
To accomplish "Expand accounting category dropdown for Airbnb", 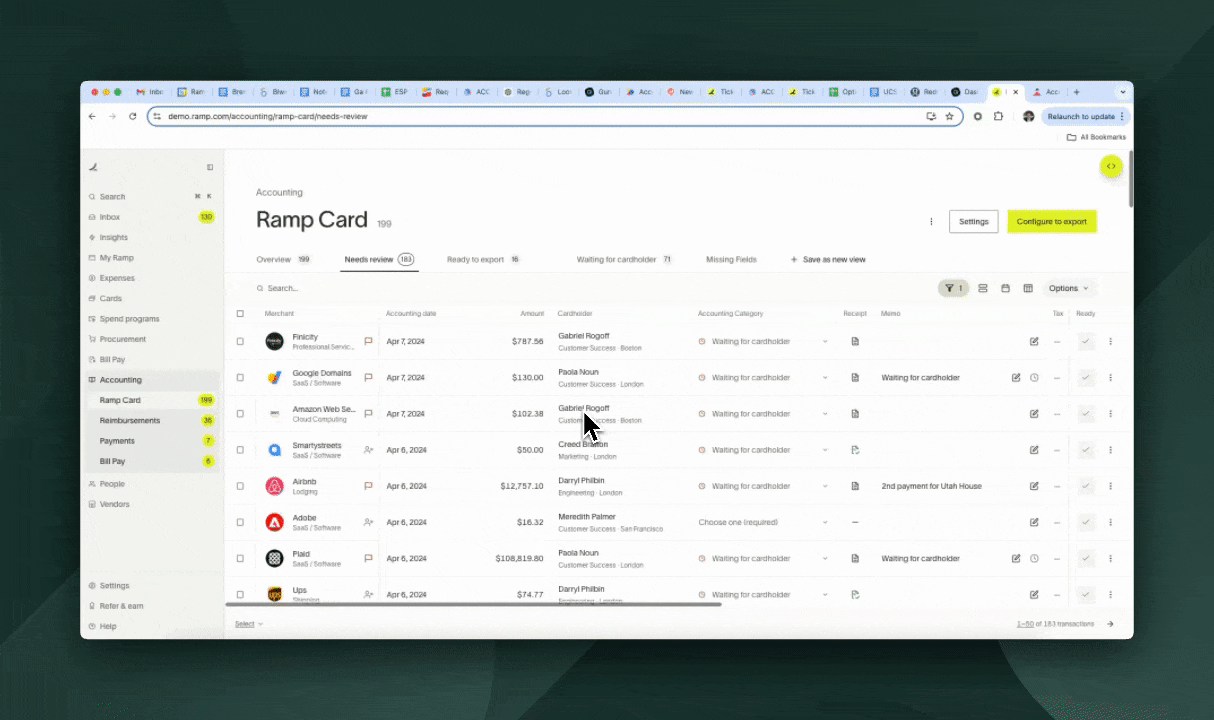I will click(825, 486).
